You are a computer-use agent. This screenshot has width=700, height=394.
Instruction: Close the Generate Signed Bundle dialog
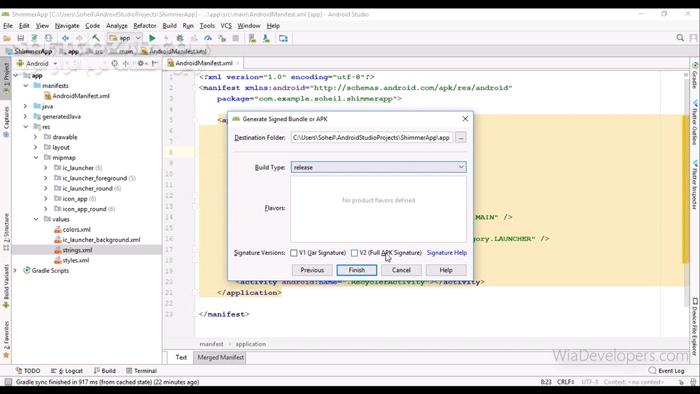click(x=465, y=119)
